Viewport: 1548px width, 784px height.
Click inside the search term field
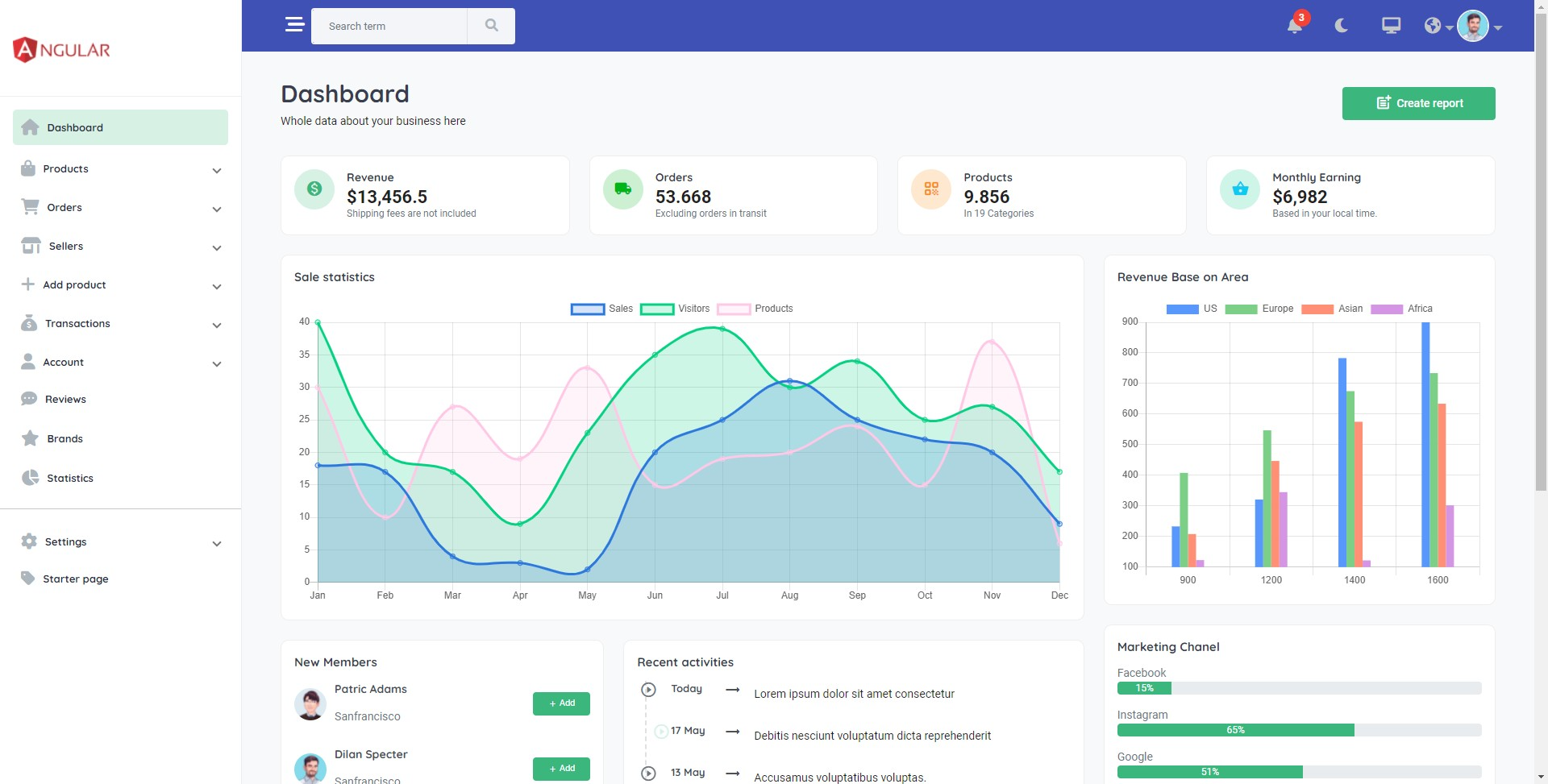tap(389, 25)
